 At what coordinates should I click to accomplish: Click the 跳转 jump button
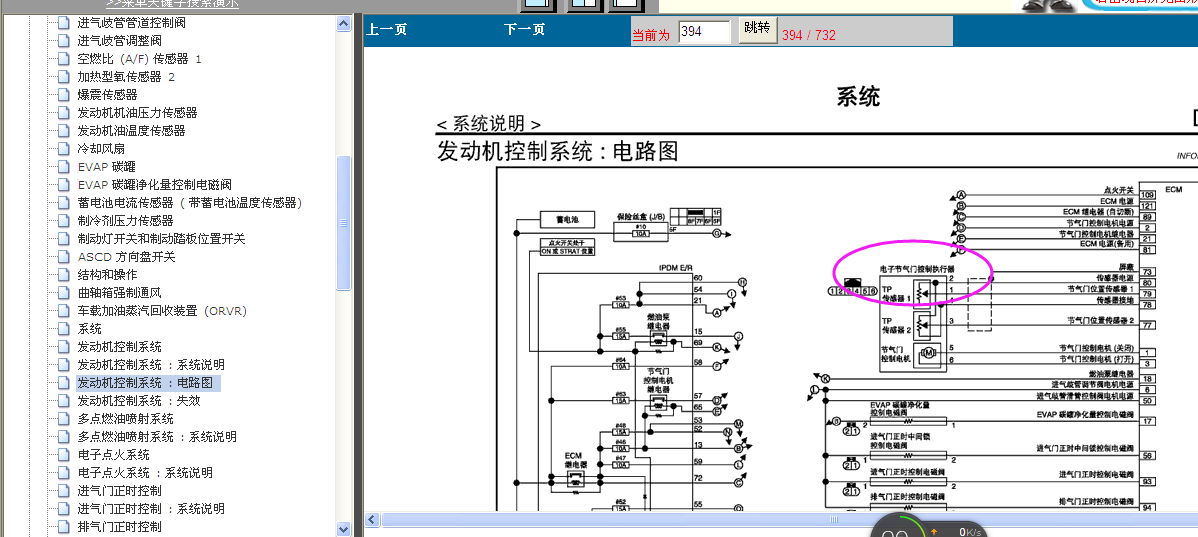758,29
